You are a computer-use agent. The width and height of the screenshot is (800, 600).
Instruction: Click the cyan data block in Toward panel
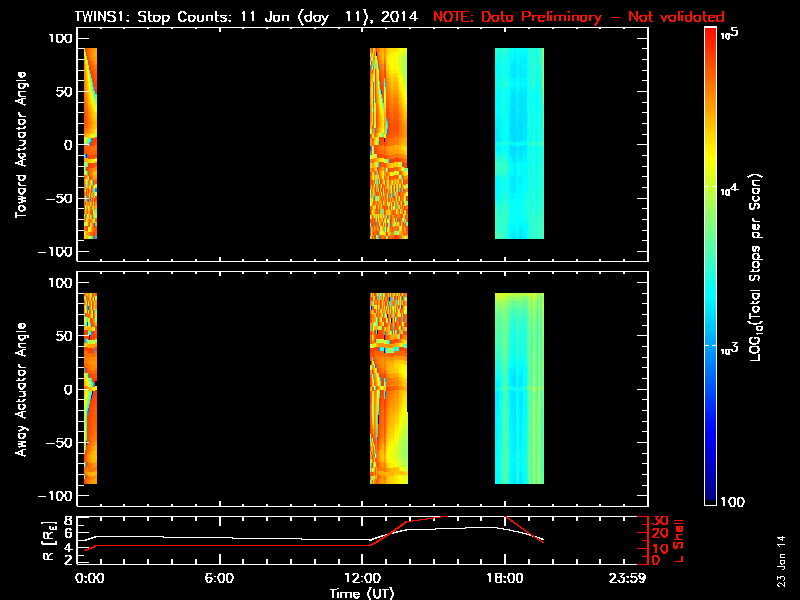click(x=519, y=143)
